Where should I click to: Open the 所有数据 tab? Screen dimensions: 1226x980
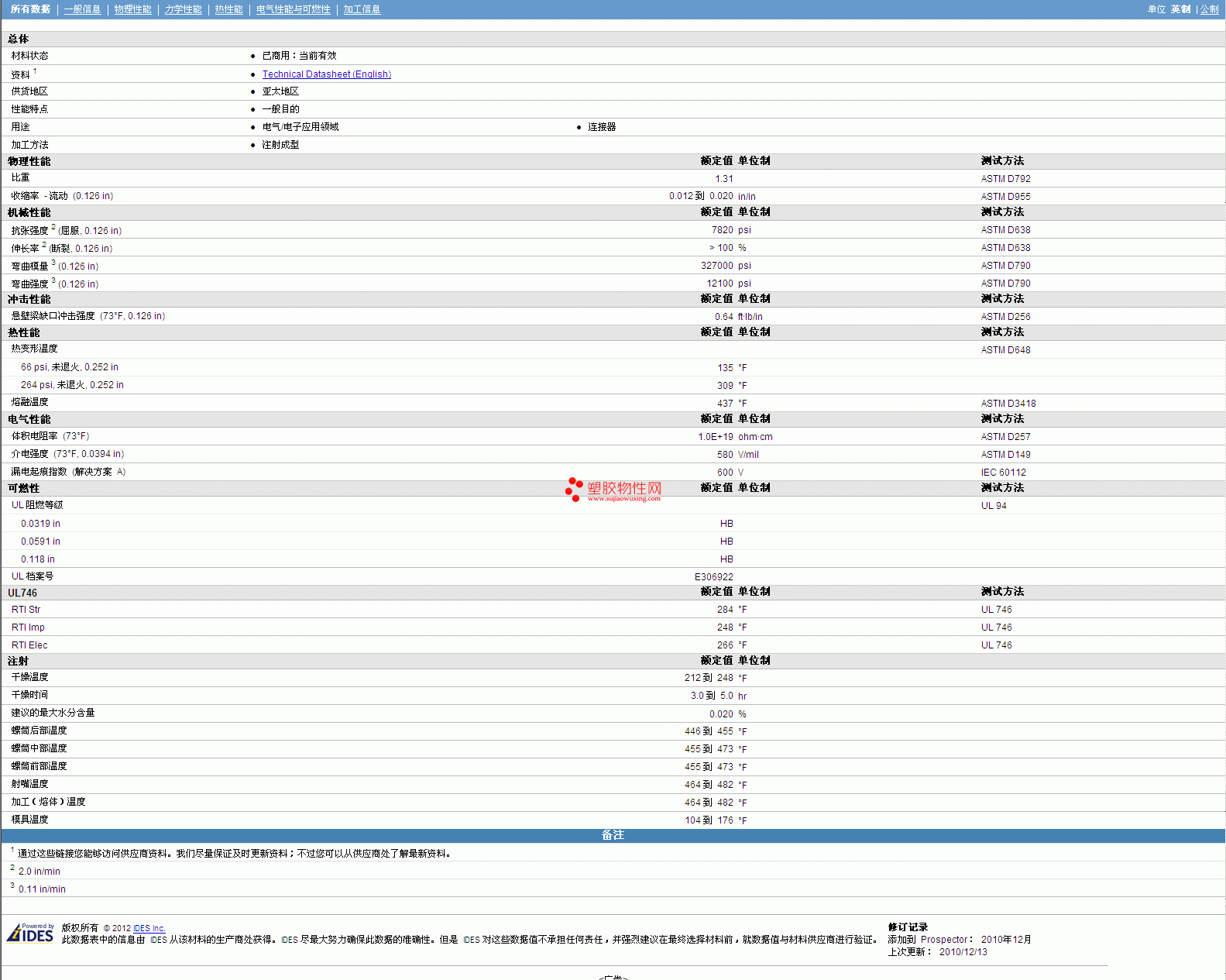(x=30, y=9)
